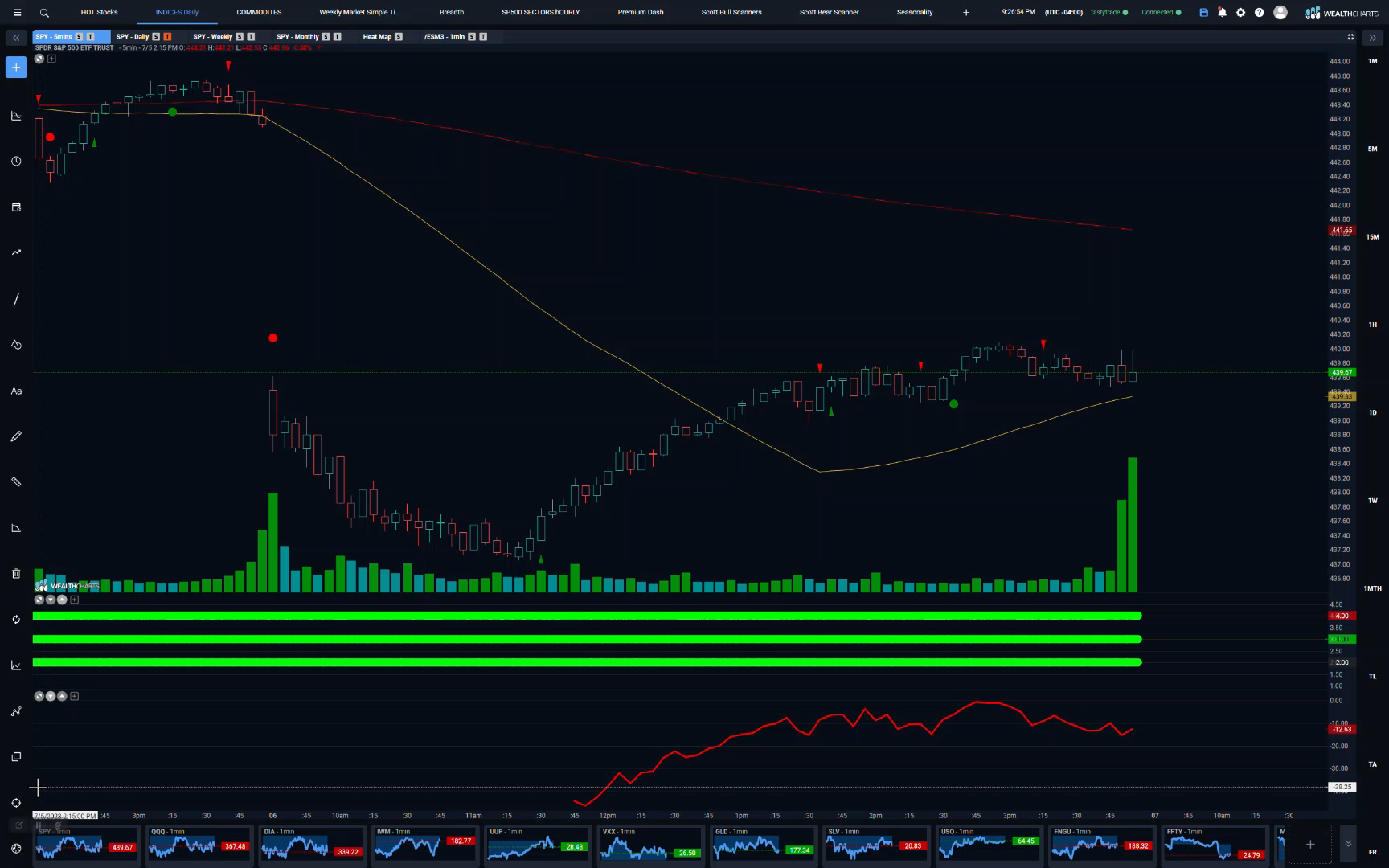The image size is (1389, 868).
Task: Open the UTC -04:00 timezone selector
Action: pos(1063,12)
